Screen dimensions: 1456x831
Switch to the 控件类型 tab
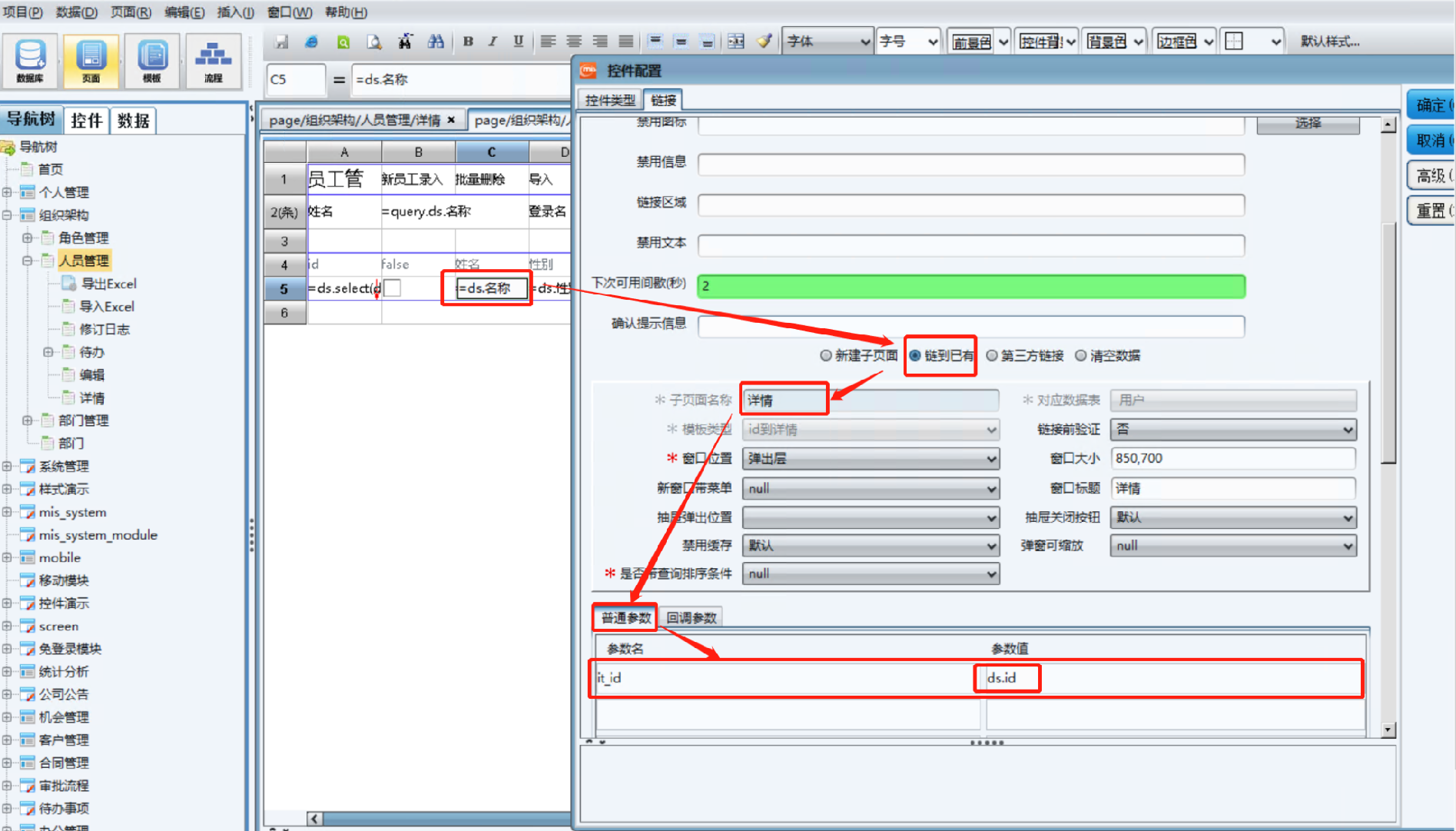point(610,100)
